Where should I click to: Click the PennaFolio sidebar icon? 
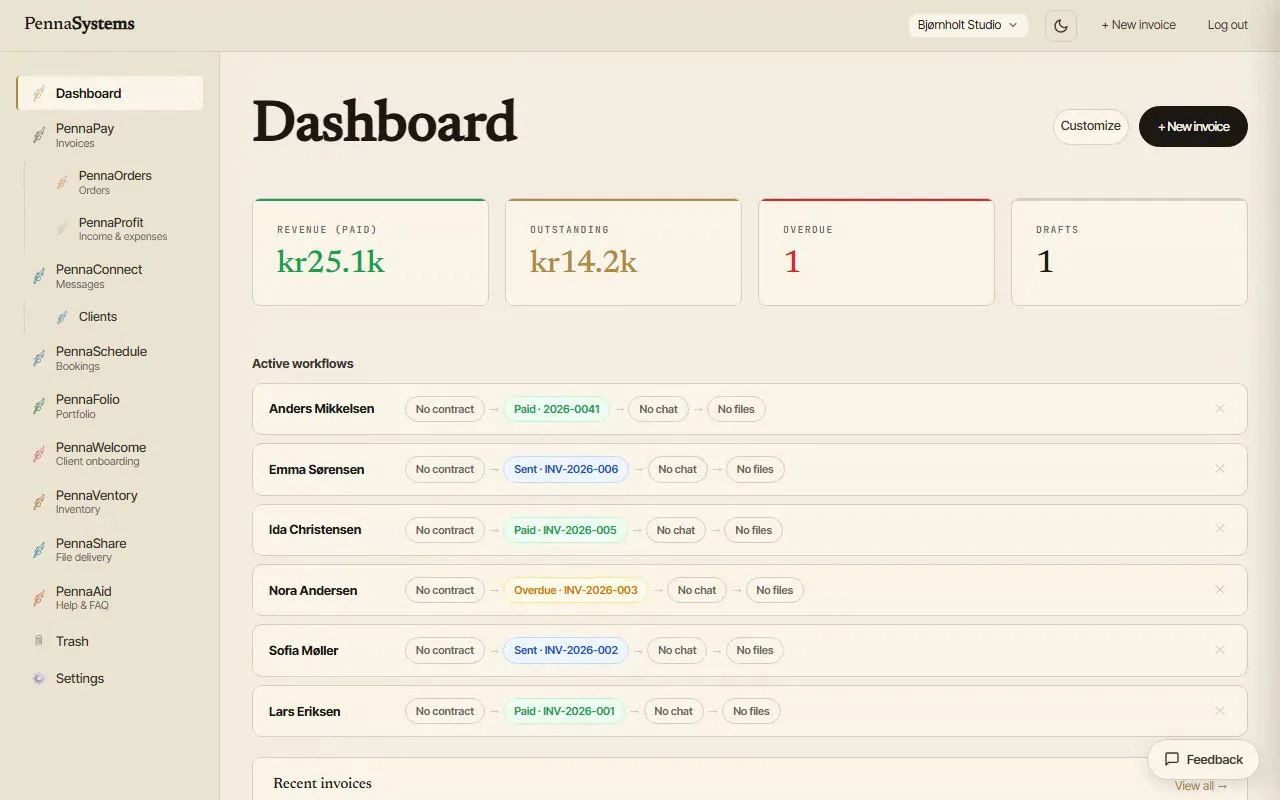click(38, 406)
